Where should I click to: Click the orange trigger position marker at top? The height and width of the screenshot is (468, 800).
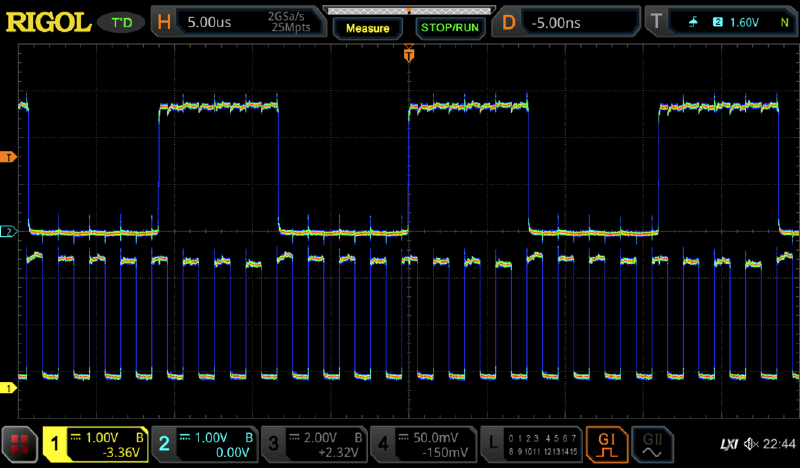click(x=408, y=56)
